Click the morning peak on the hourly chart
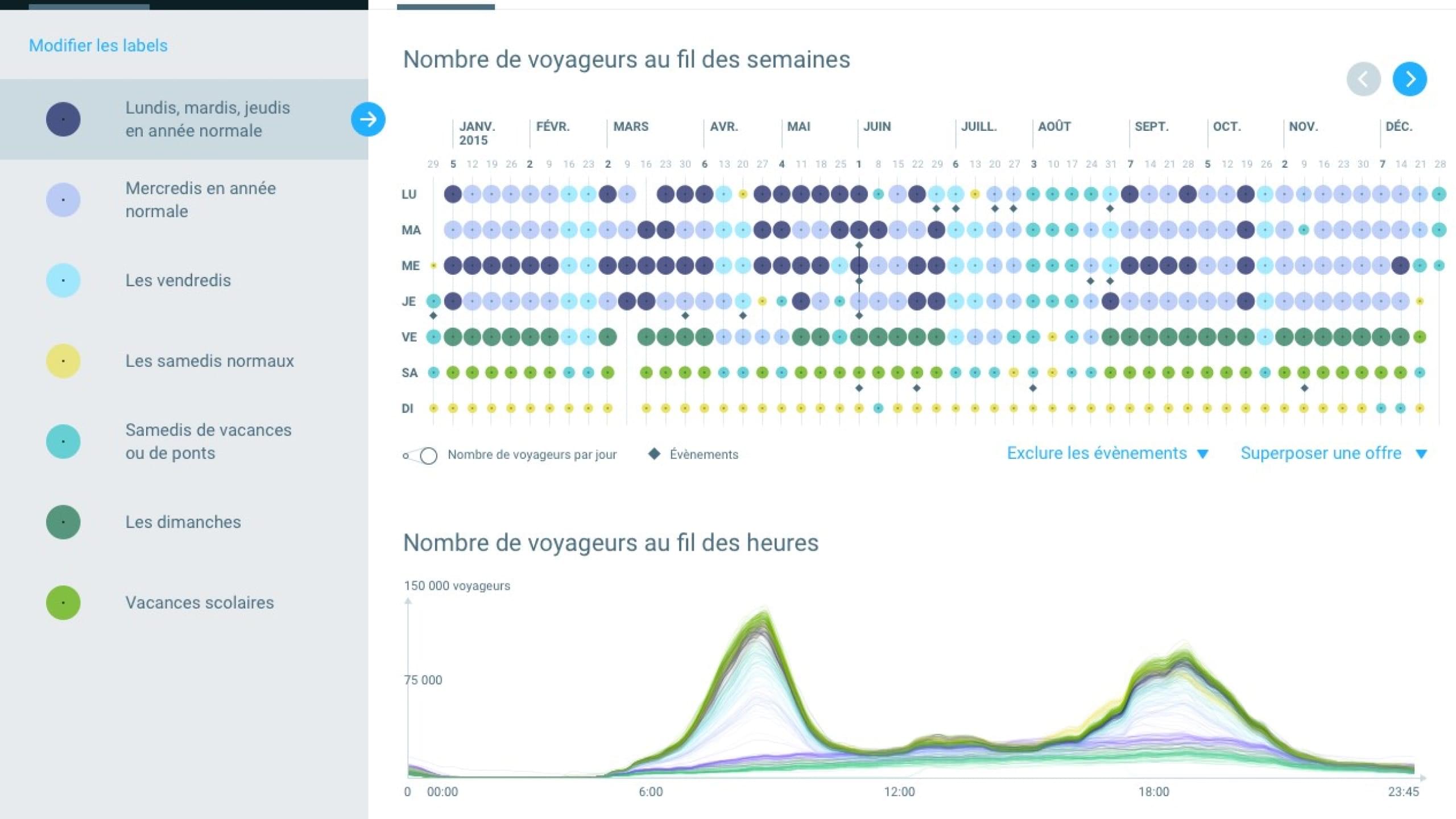 [762, 615]
